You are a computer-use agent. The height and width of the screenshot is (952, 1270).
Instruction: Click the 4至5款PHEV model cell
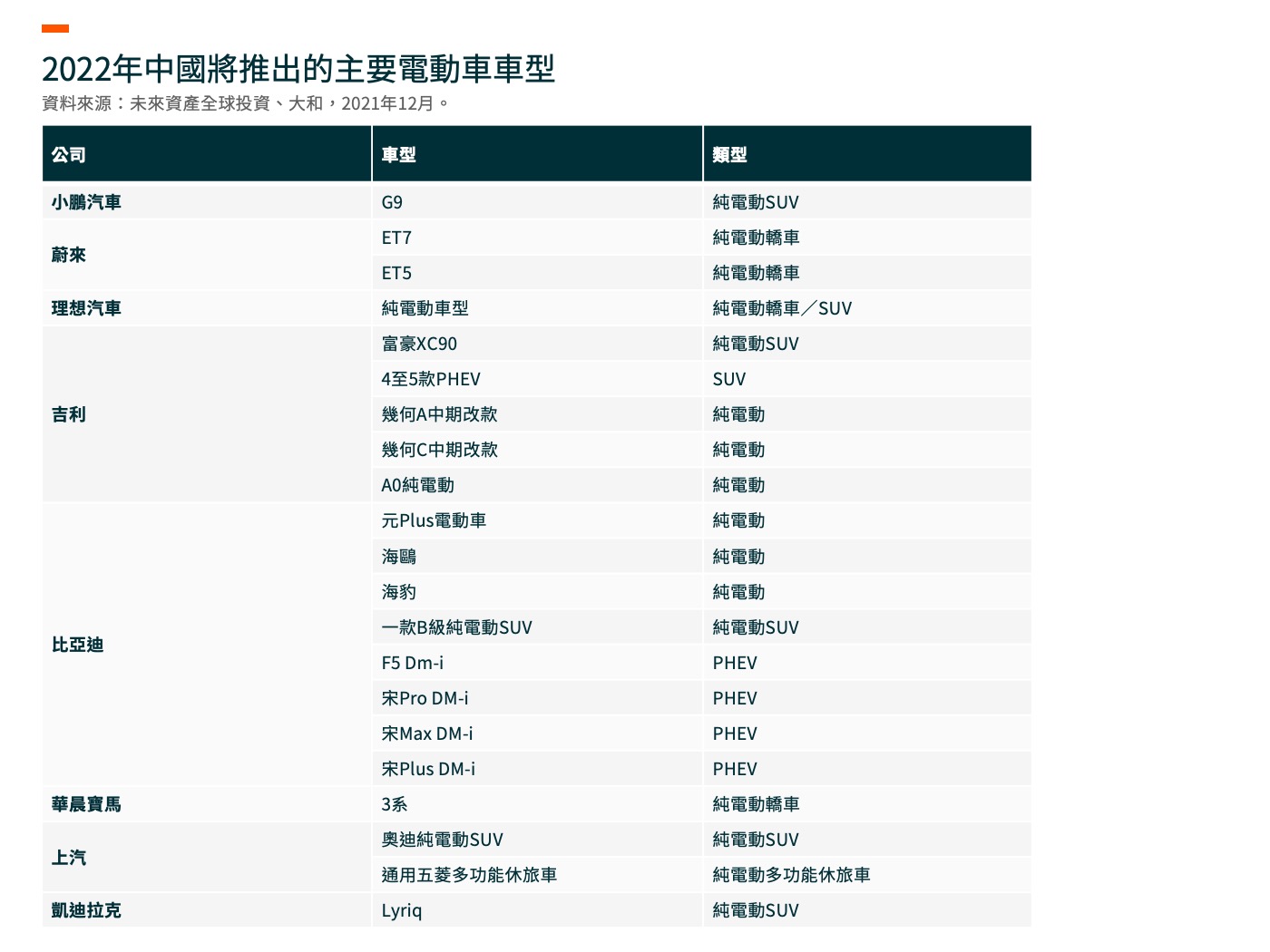point(537,379)
